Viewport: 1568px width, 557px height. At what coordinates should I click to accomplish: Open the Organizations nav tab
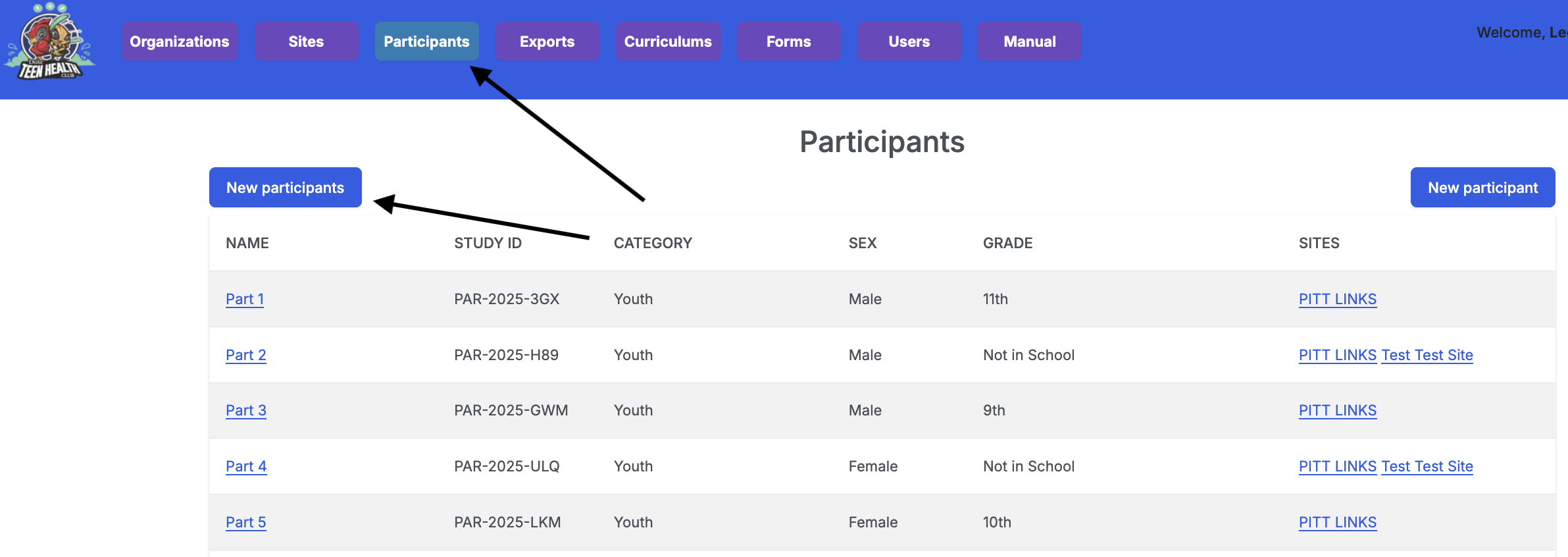coord(180,41)
